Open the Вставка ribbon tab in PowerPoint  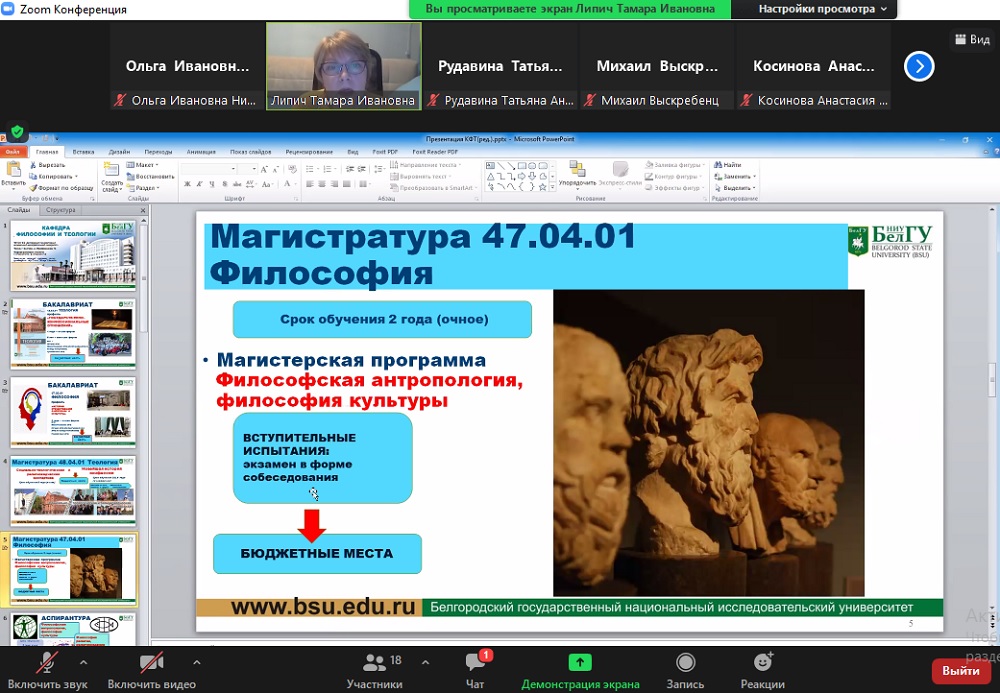point(84,151)
